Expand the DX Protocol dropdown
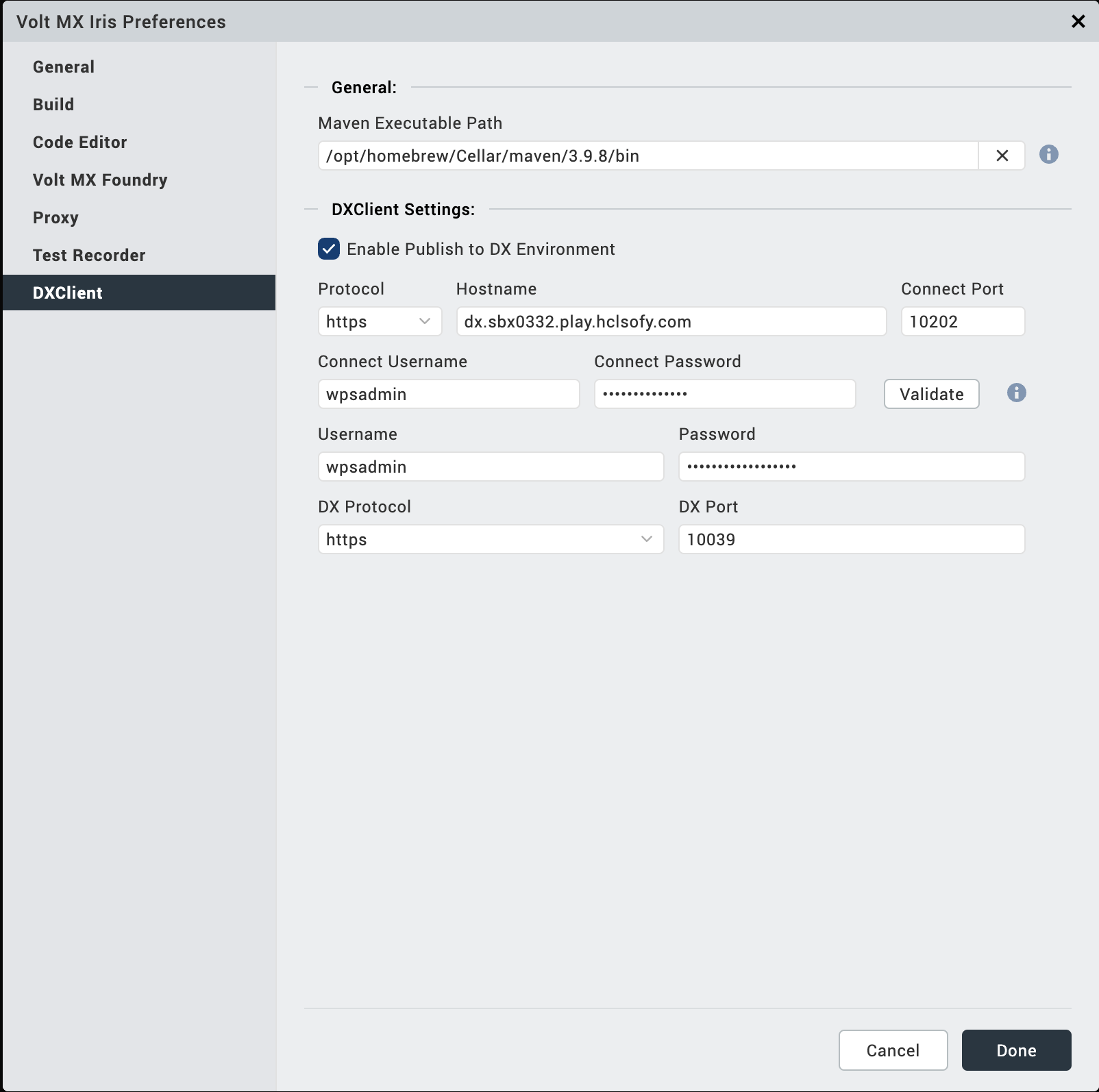The image size is (1099, 1092). pos(491,540)
